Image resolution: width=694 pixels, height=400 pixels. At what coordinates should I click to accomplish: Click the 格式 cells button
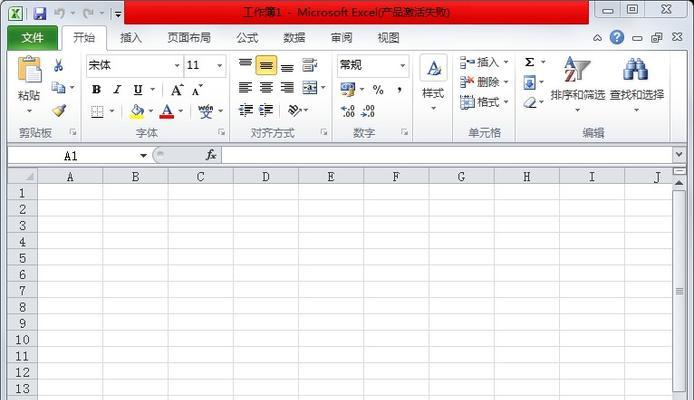pyautogui.click(x=484, y=102)
